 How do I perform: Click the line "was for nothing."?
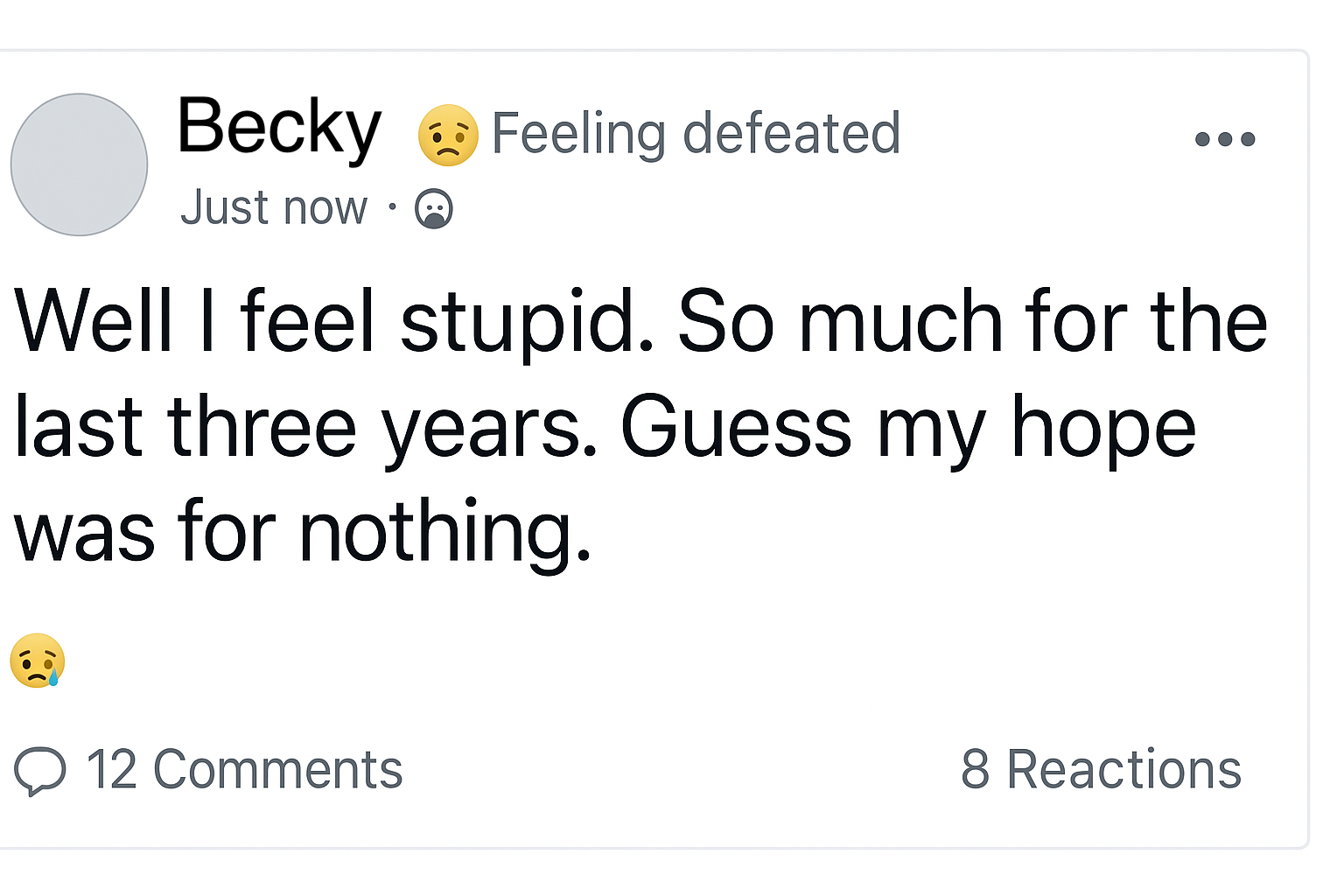coord(303,532)
